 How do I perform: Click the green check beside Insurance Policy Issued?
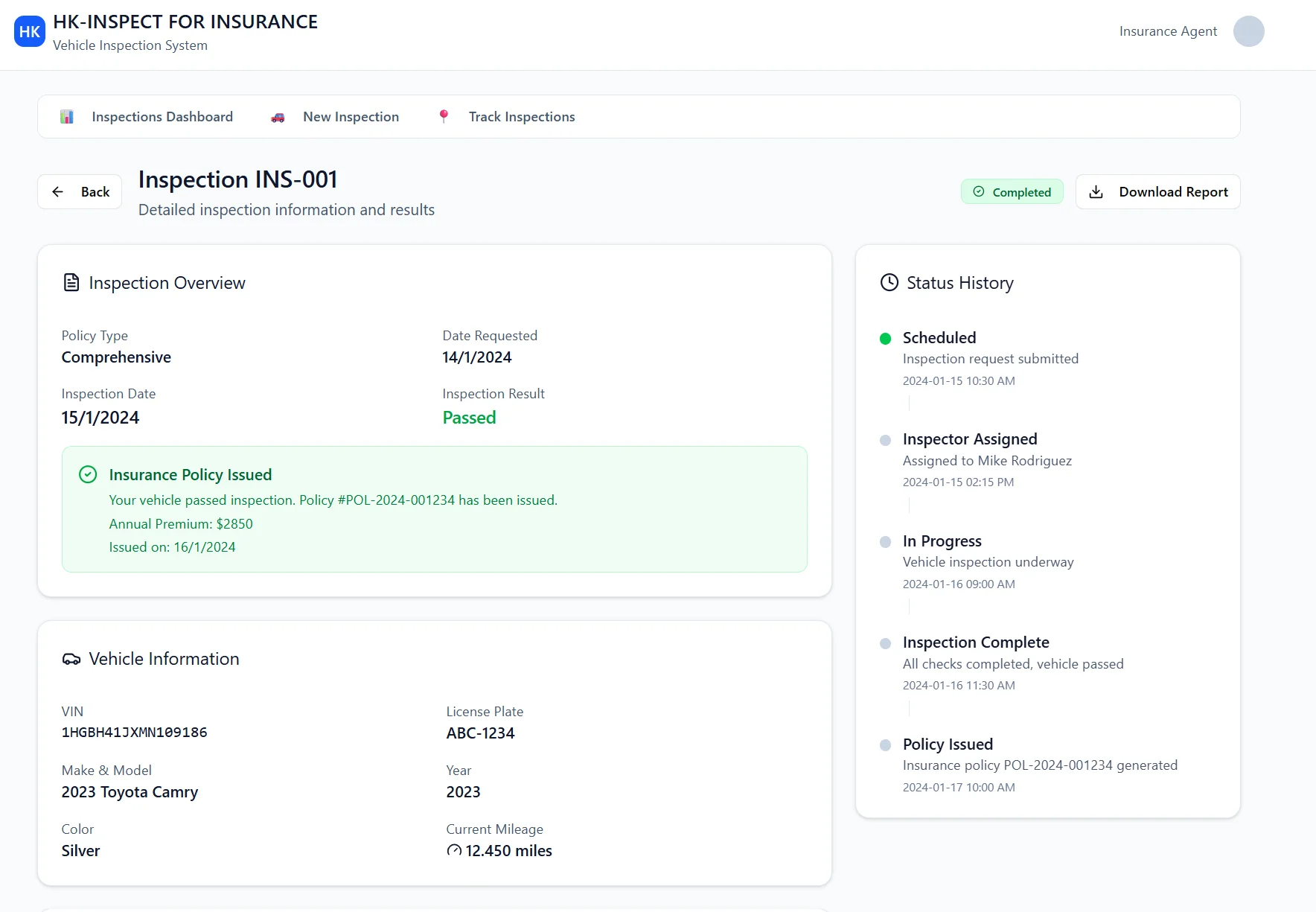tap(88, 475)
